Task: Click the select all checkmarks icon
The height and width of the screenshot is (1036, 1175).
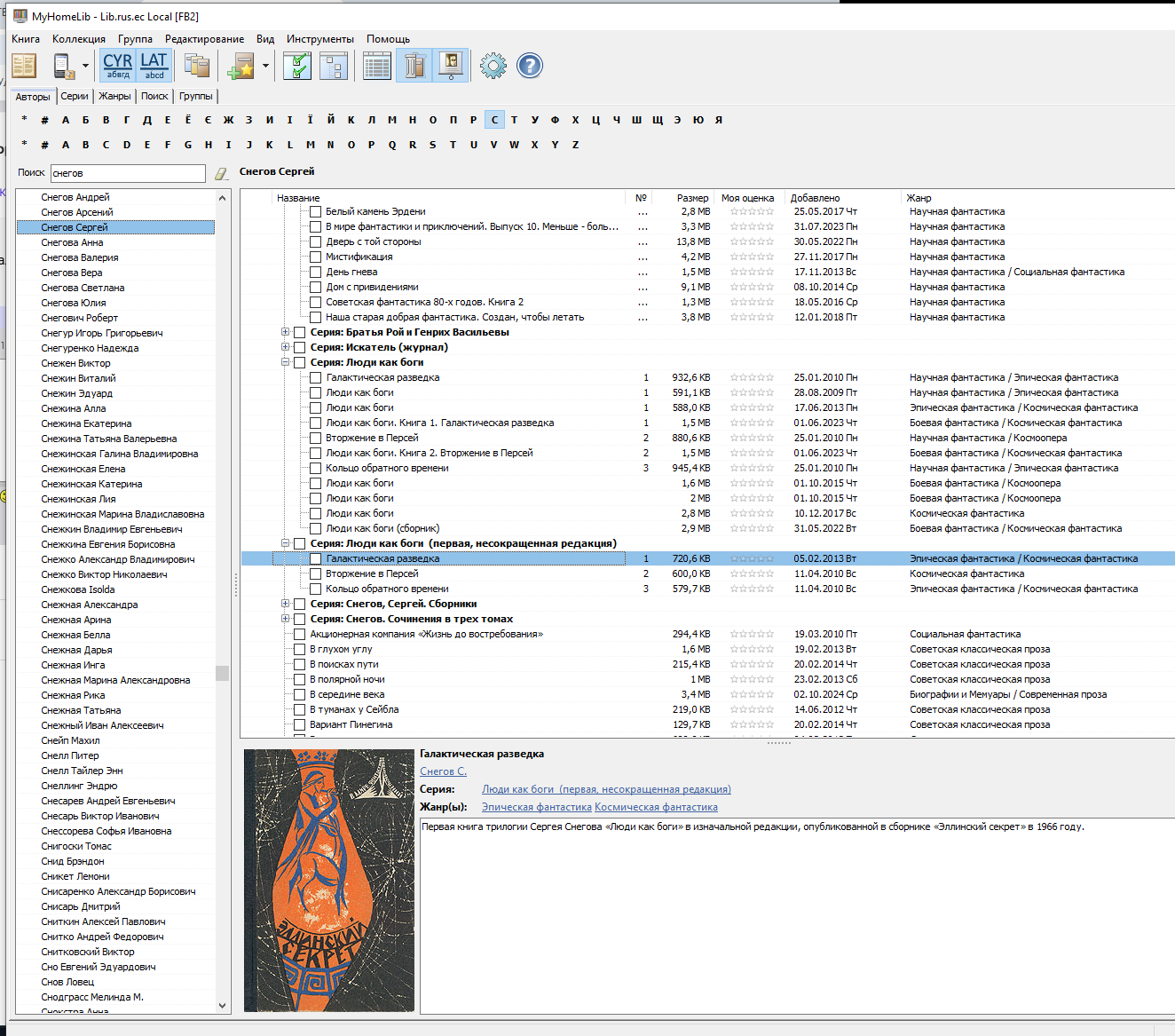Action: (x=296, y=66)
